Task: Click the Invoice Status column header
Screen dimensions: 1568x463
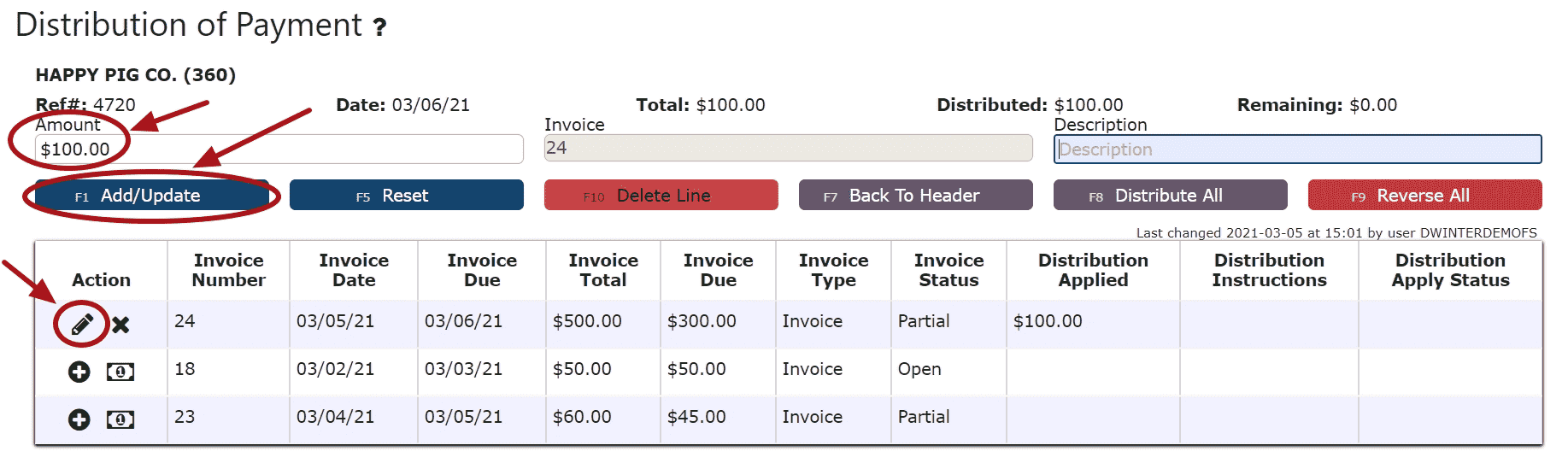Action: pos(948,270)
